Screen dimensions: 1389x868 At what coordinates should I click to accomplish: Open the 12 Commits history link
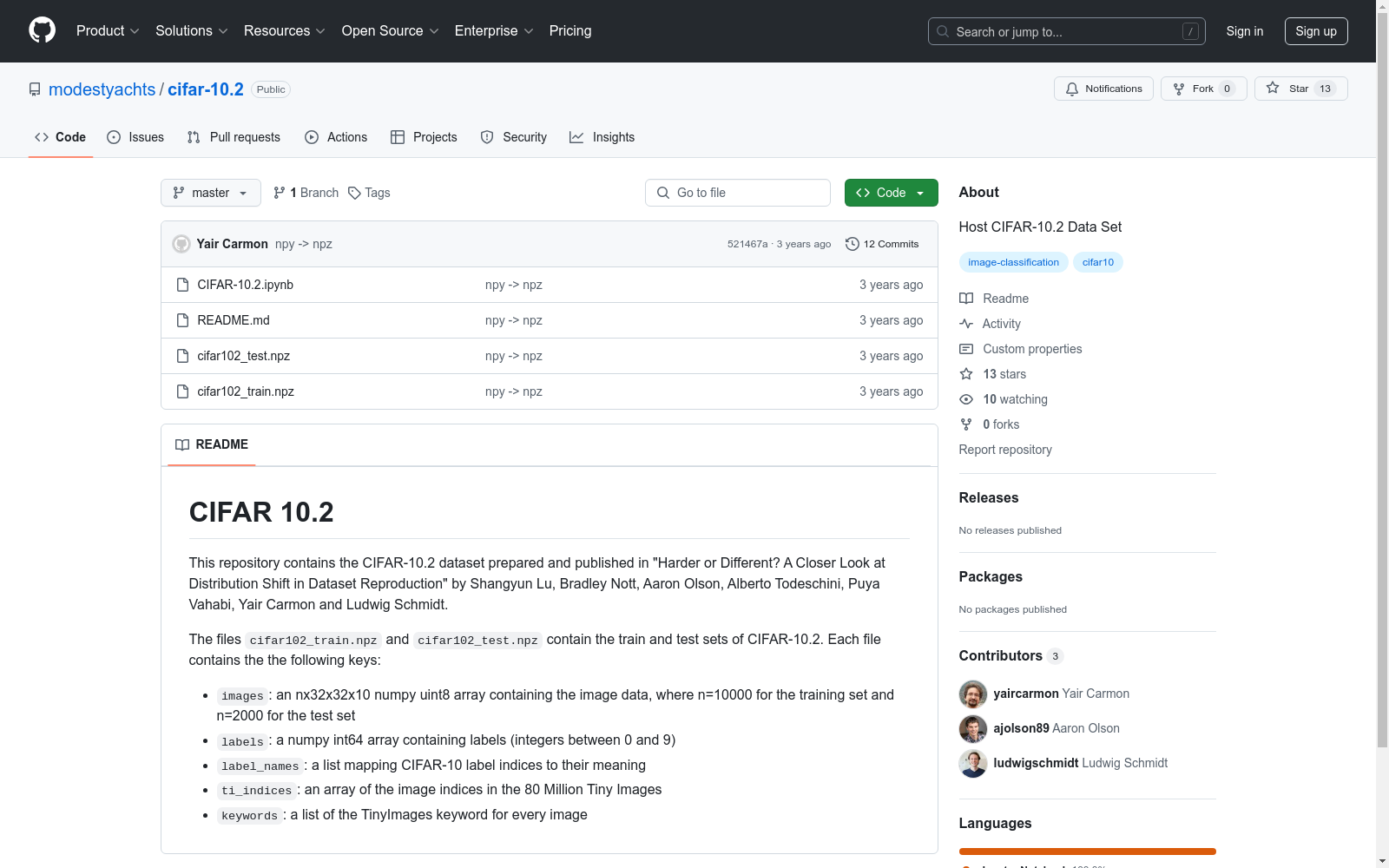click(882, 244)
